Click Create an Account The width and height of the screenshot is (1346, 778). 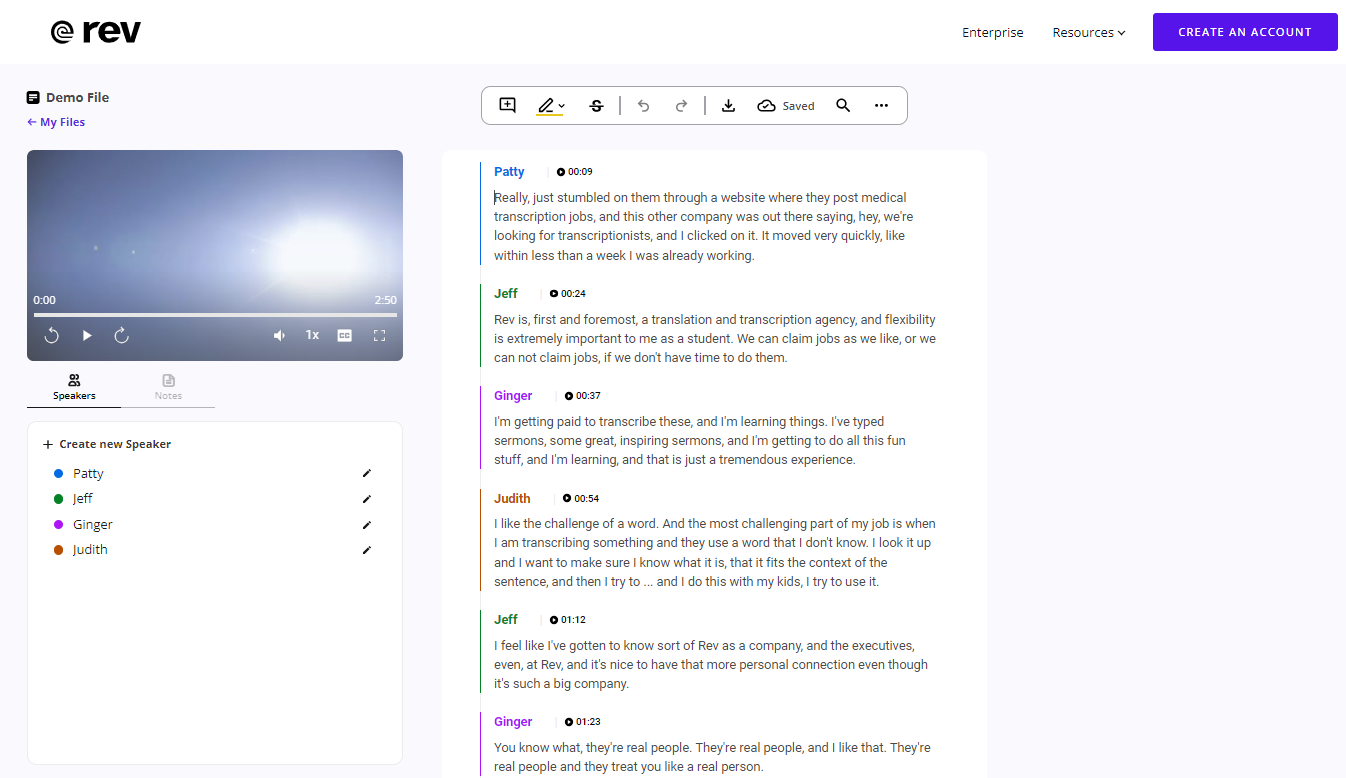1245,32
